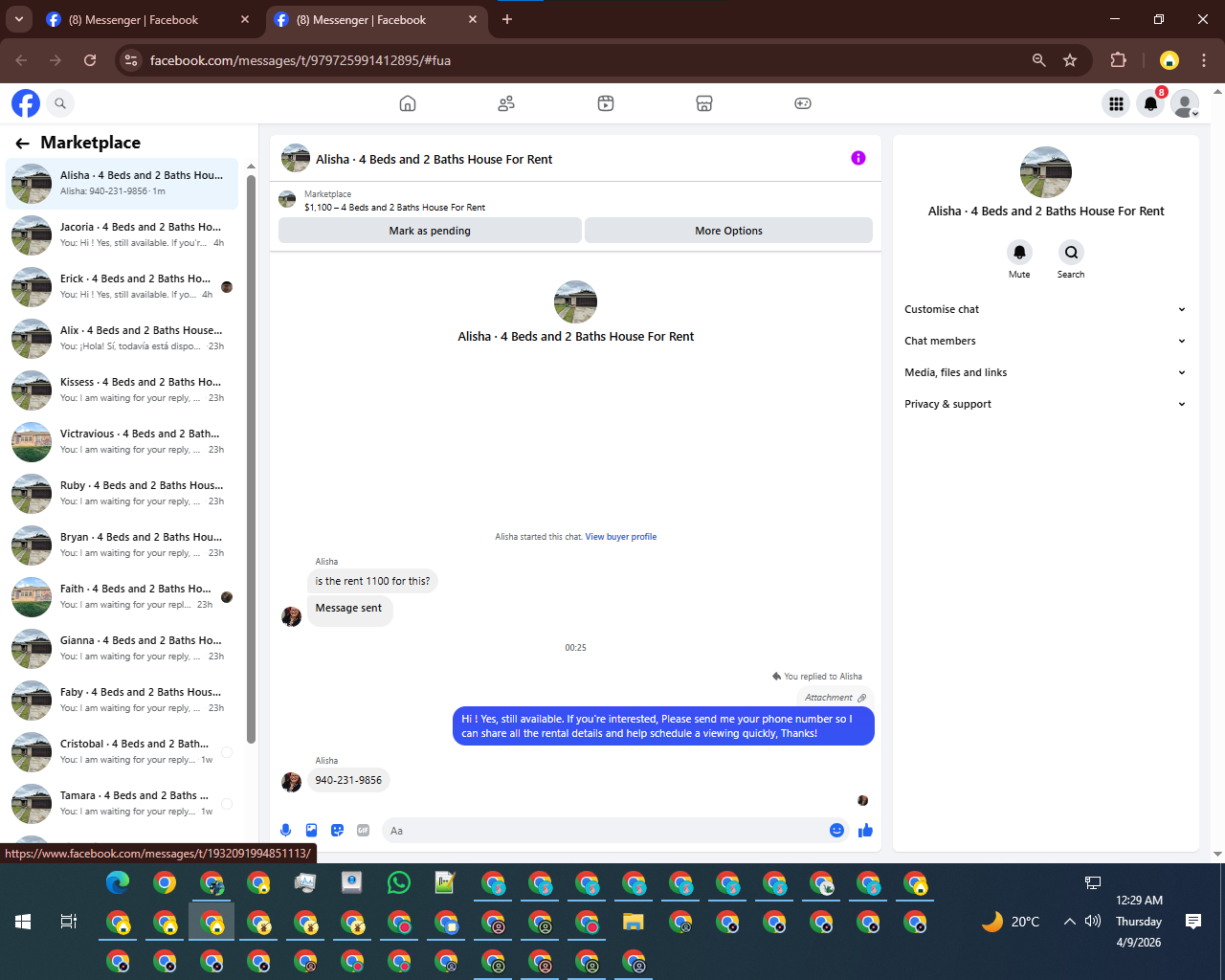Click More Options button
The height and width of the screenshot is (980, 1225).
point(728,231)
